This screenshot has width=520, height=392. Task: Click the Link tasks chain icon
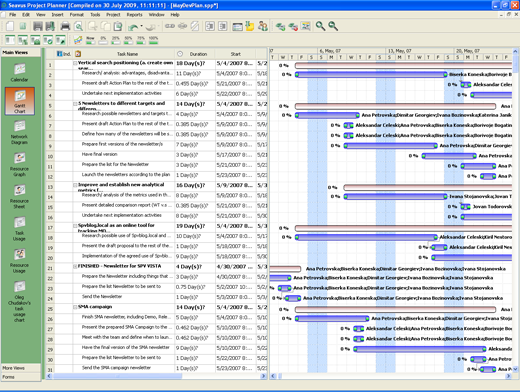(170, 26)
